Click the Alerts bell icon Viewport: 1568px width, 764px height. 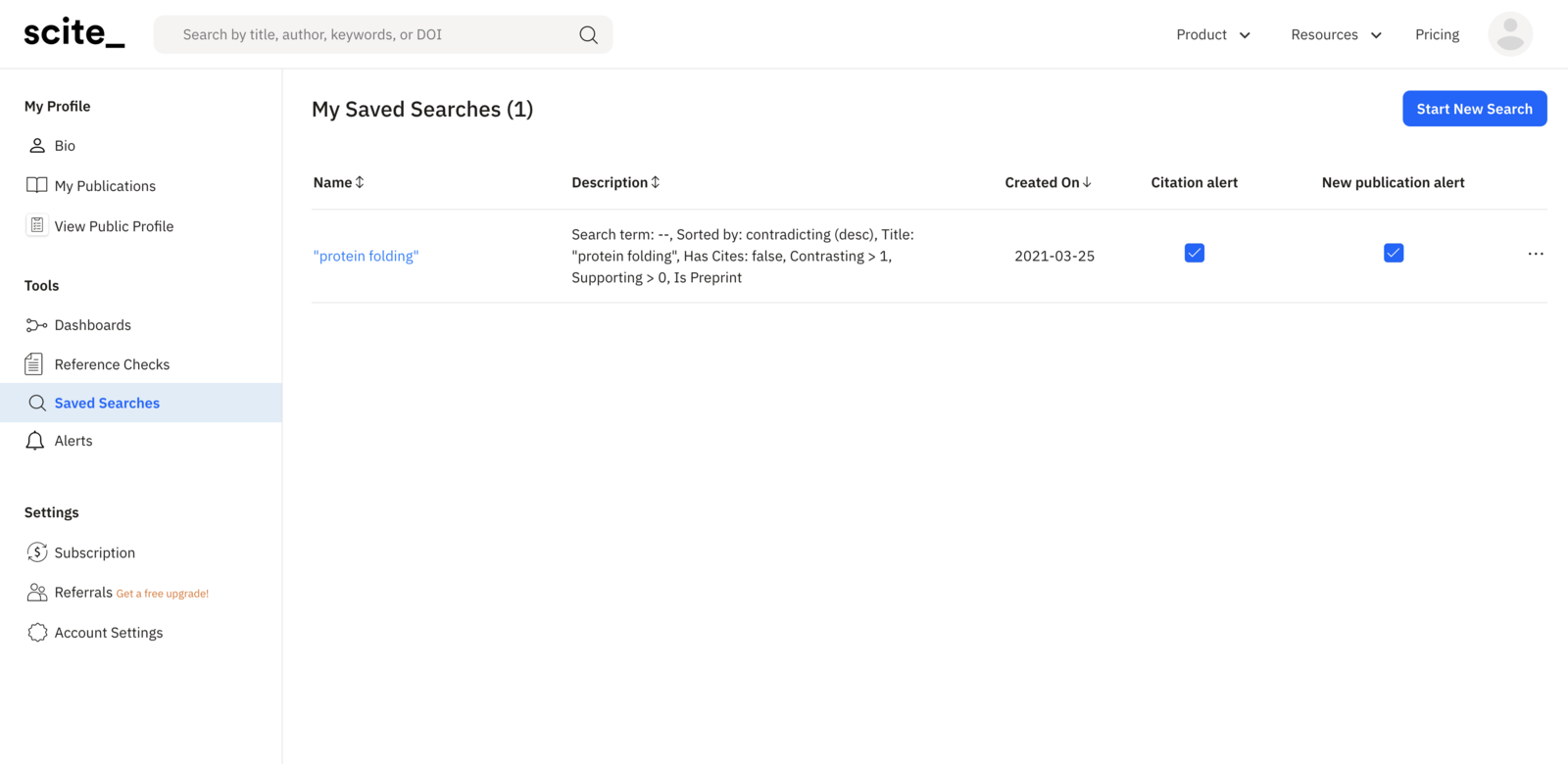(35, 441)
